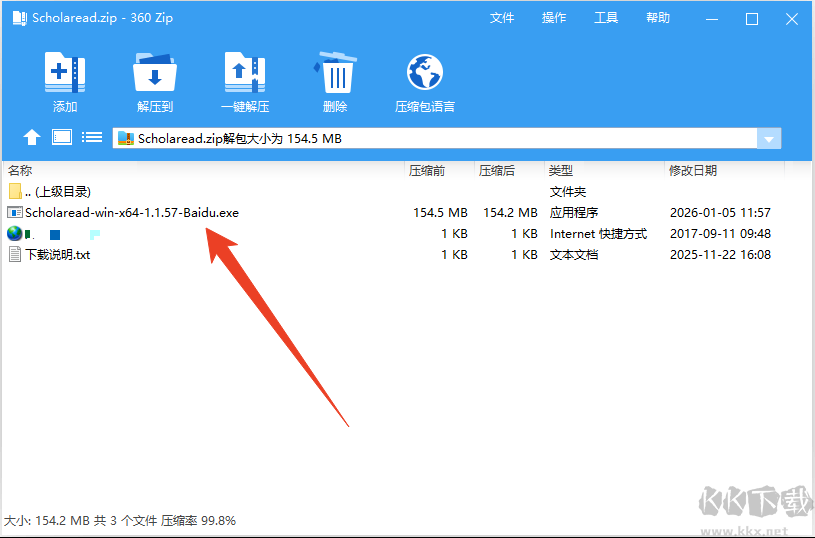Viewport: 815px width, 538px height.
Task: Click the Internet shortcut globe icon
Action: pyautogui.click(x=15, y=233)
